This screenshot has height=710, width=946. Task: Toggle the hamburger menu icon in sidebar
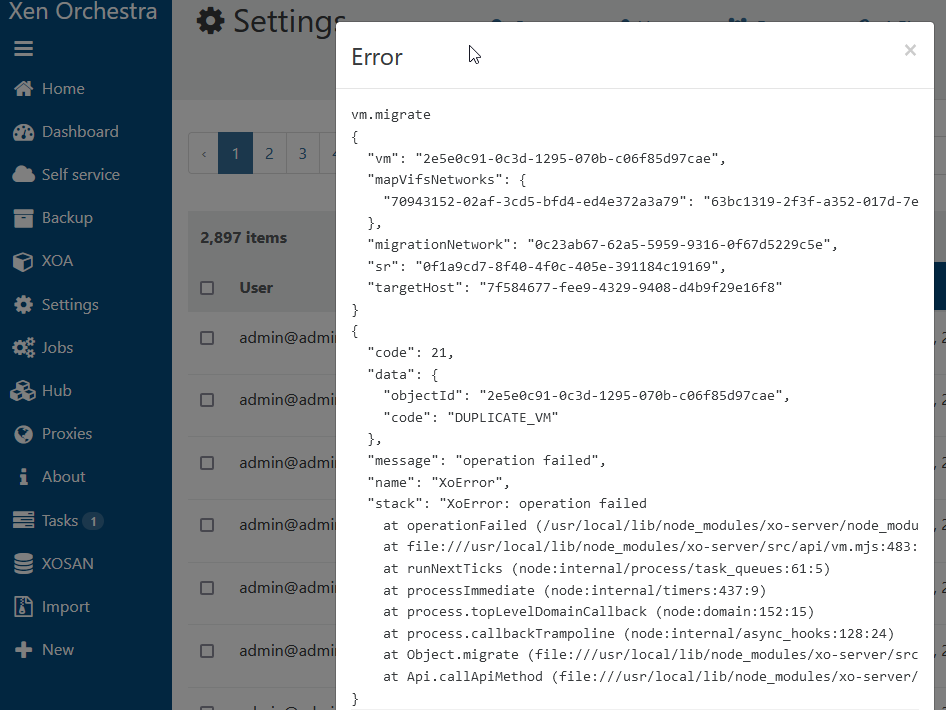click(x=24, y=48)
